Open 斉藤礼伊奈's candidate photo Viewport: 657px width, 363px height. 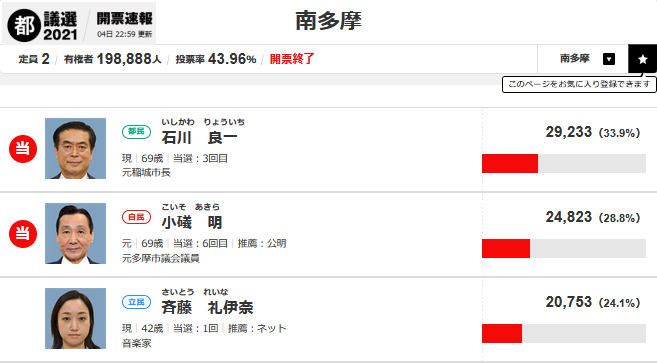tap(75, 319)
